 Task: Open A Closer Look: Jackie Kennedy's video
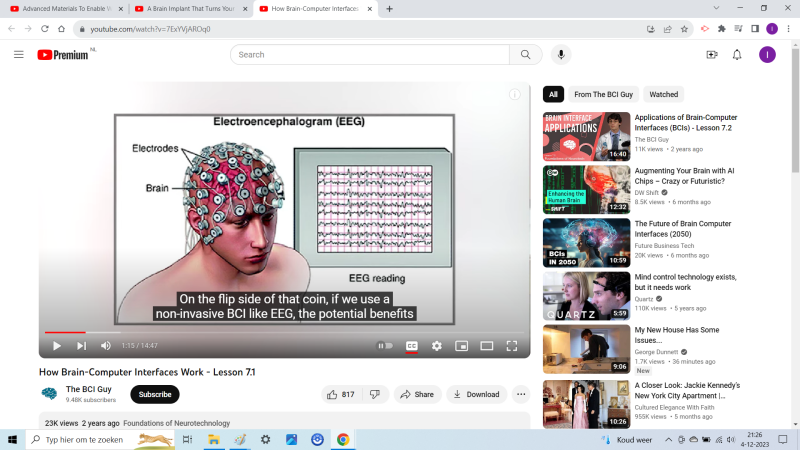coord(687,390)
